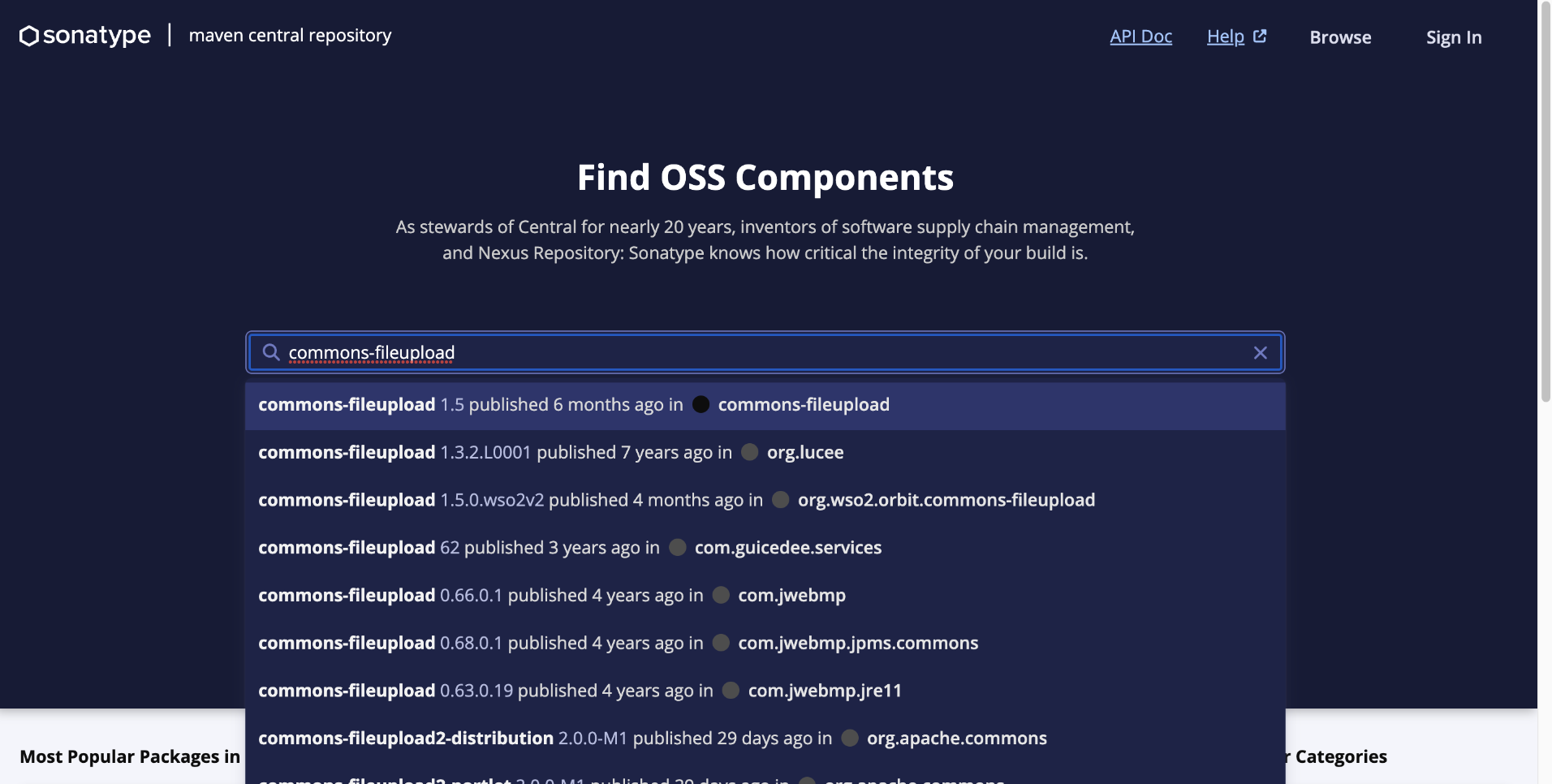Click the namespace dot icon before commons-fileupload
The width and height of the screenshot is (1552, 784).
(701, 404)
